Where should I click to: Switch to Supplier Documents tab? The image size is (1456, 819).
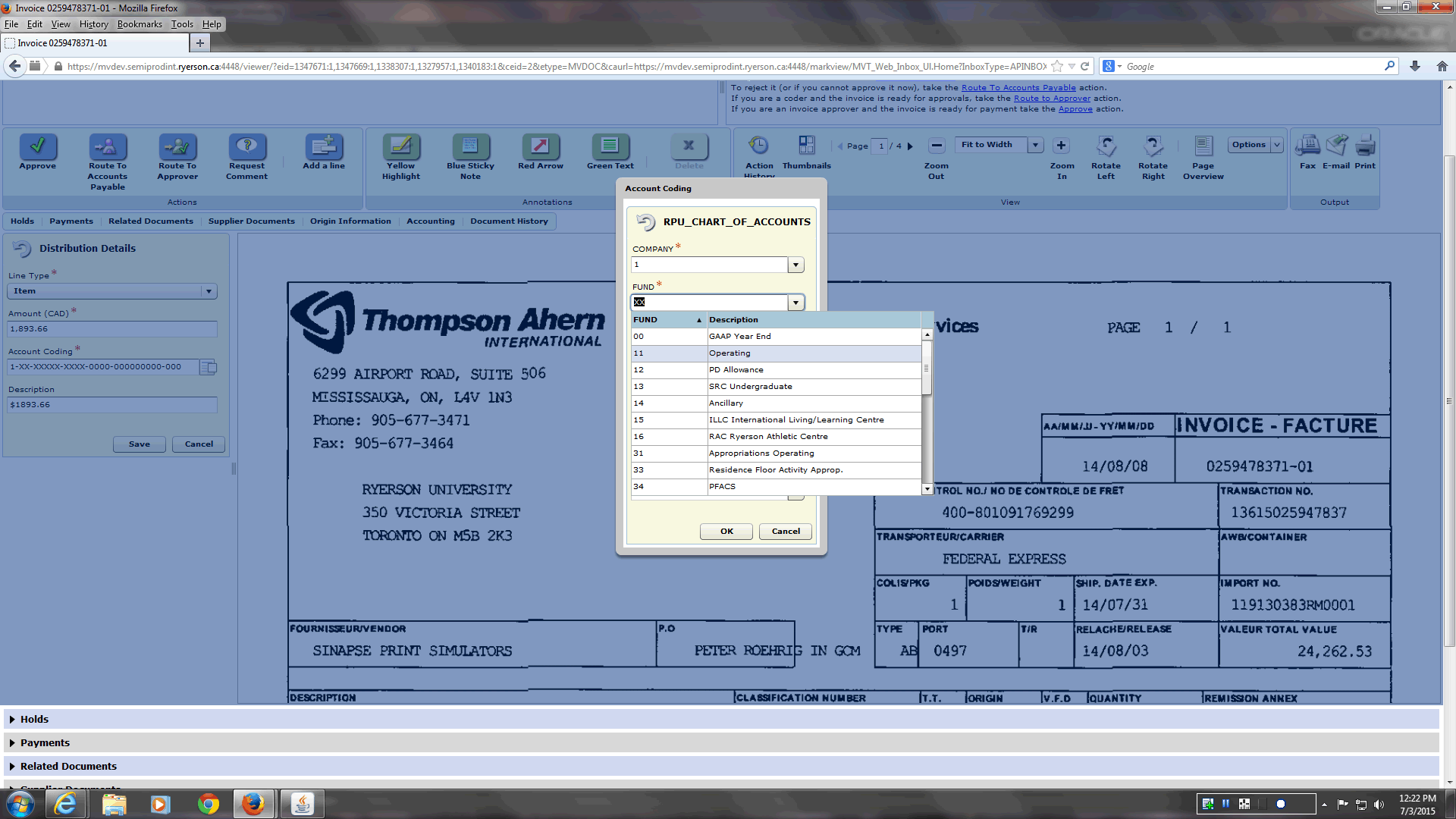click(x=251, y=221)
